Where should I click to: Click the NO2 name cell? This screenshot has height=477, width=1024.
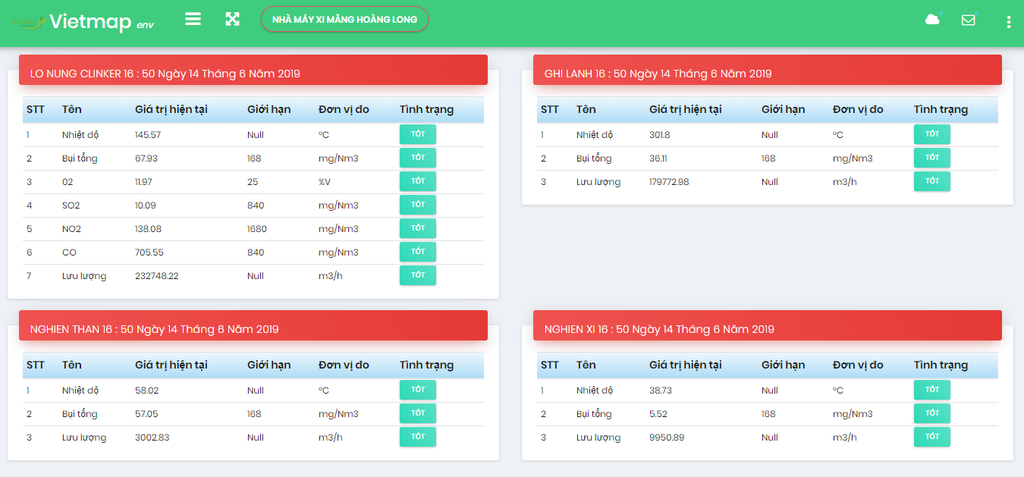point(72,229)
